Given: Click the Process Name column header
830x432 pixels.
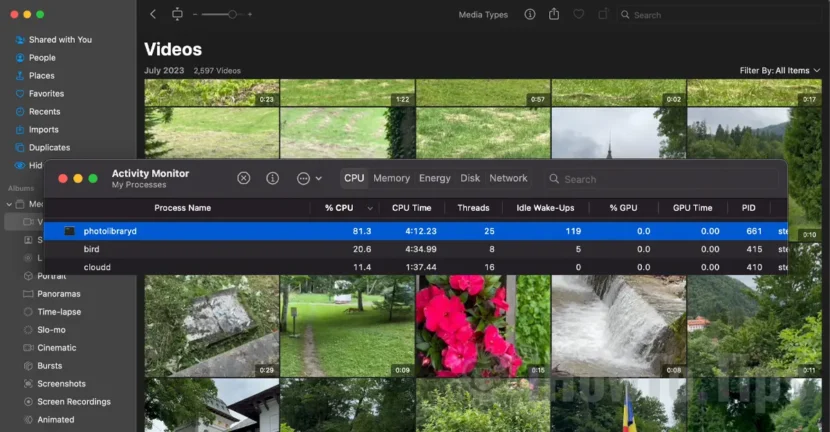Looking at the screenshot, I should [x=182, y=208].
